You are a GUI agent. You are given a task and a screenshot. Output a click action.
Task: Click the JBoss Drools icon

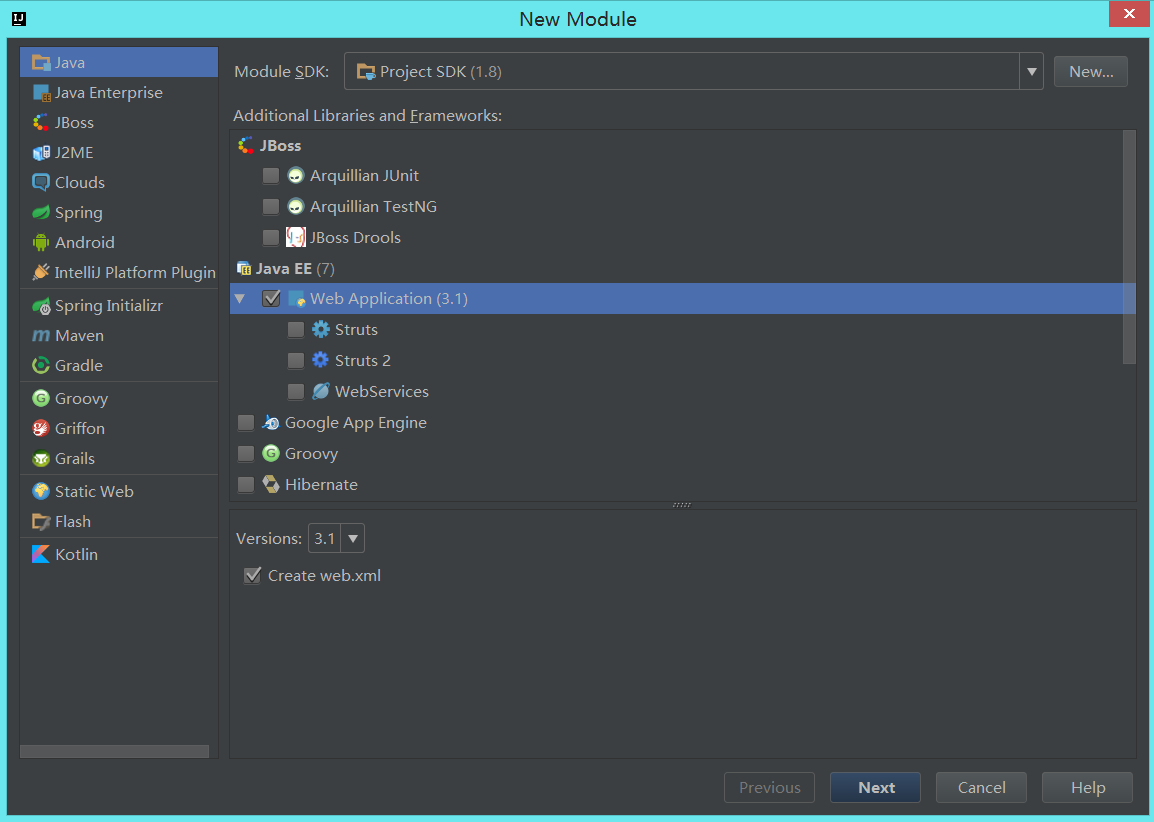click(x=296, y=238)
